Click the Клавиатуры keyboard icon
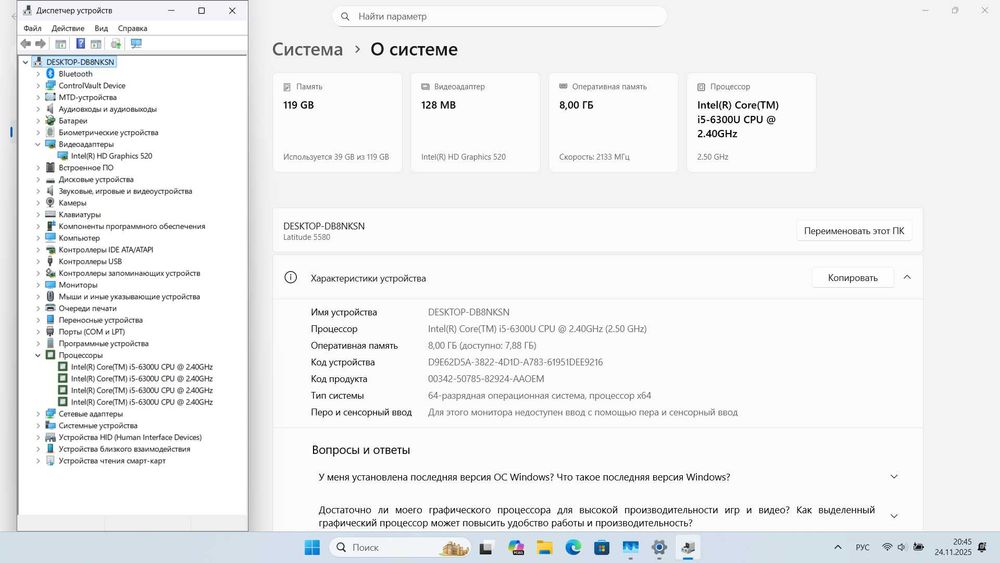Screen dimensions: 1000x563 (x=50, y=214)
